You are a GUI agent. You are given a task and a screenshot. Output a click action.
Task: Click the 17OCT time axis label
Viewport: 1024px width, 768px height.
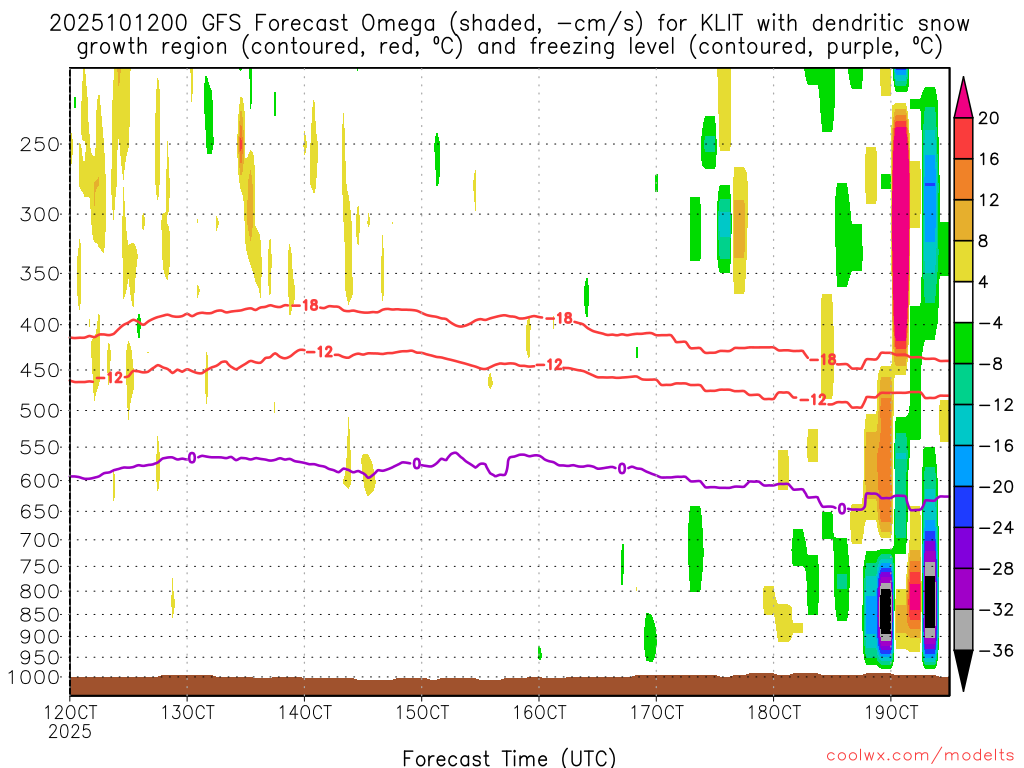click(x=657, y=712)
